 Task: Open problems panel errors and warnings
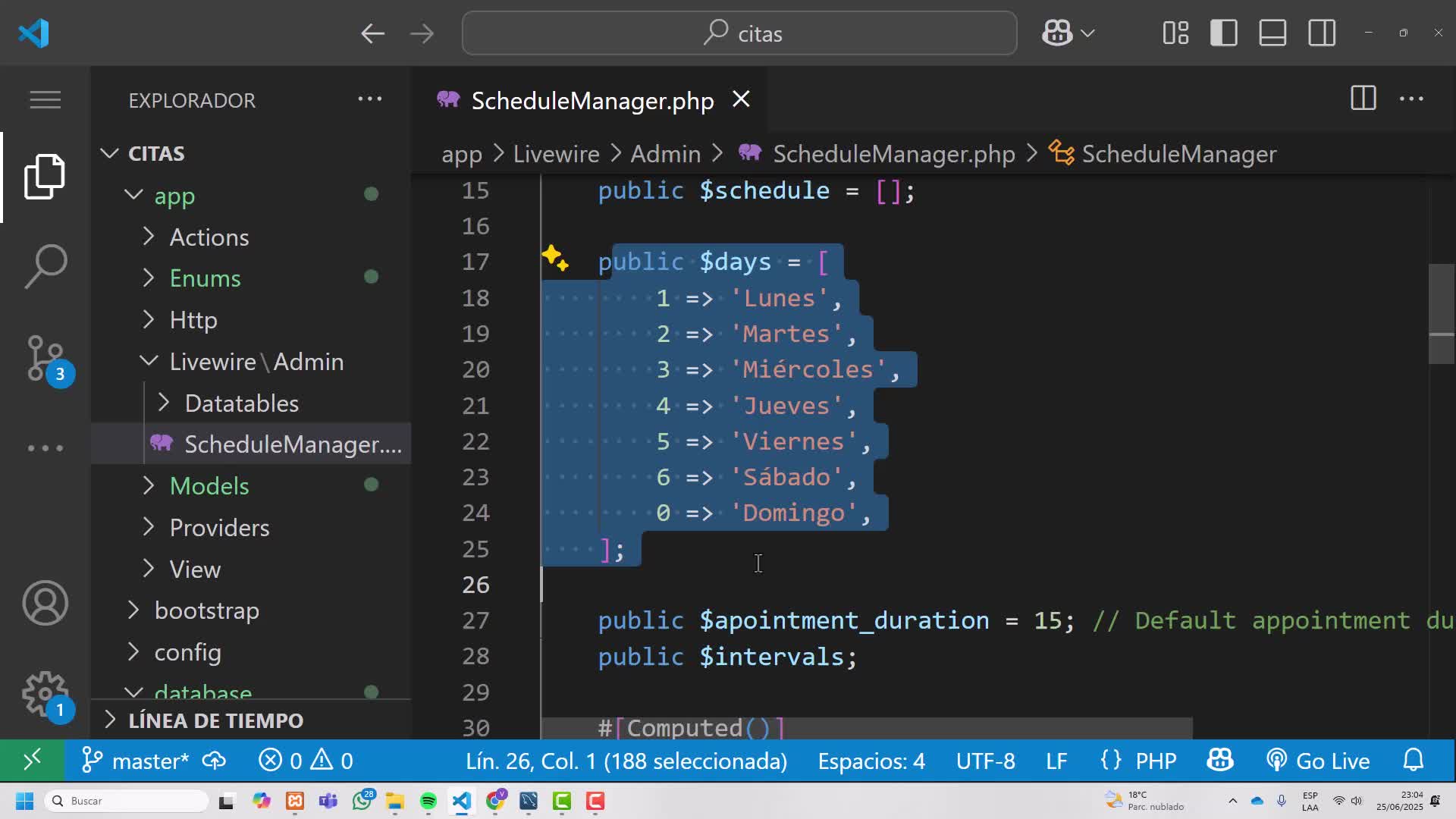pyautogui.click(x=306, y=761)
